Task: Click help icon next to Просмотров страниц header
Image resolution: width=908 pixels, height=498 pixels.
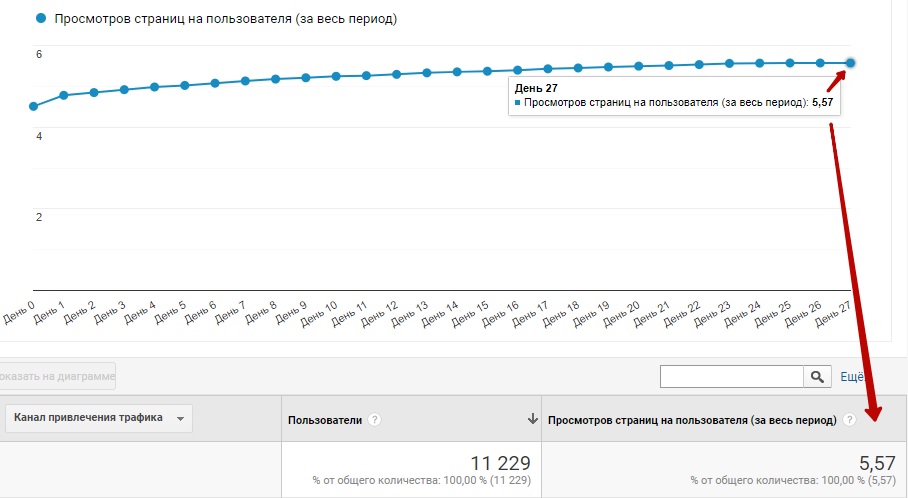Action: (849, 420)
